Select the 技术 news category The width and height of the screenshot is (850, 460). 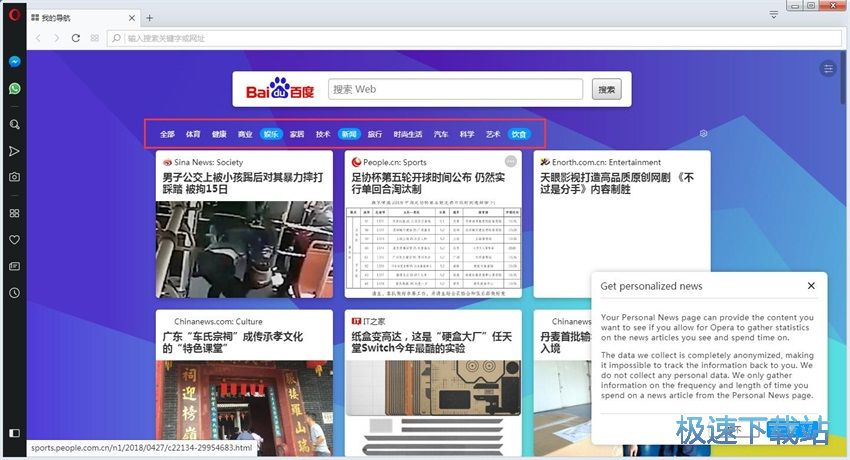coord(323,134)
